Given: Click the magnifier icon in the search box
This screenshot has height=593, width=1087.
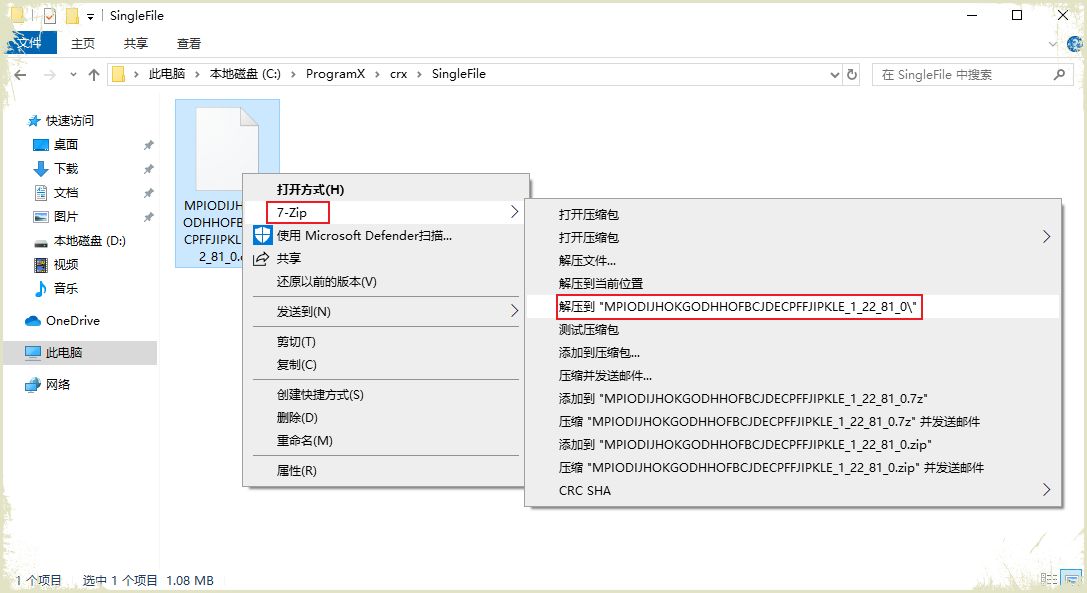Looking at the screenshot, I should (x=1059, y=75).
